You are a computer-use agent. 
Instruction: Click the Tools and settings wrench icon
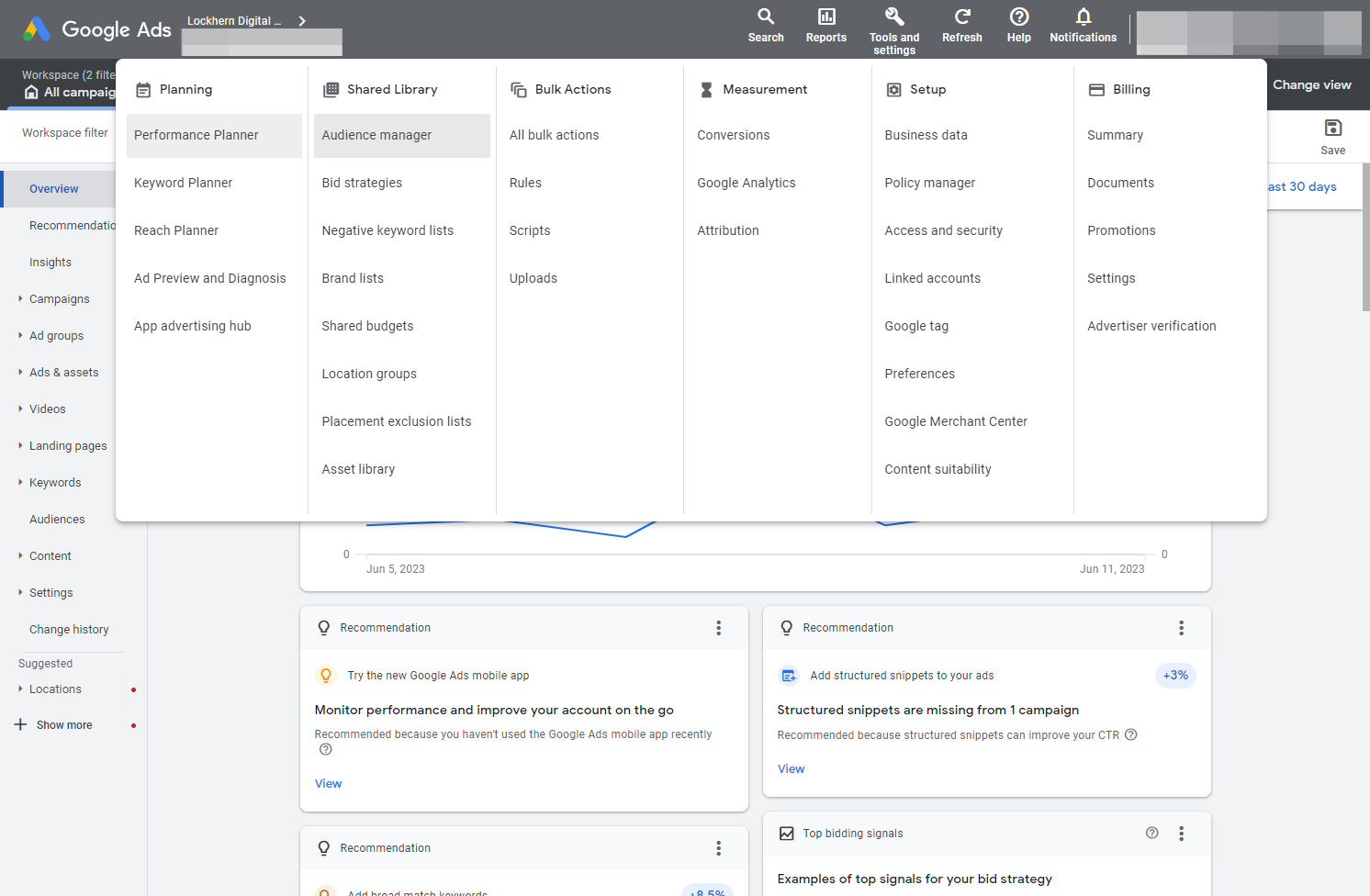pos(894,17)
